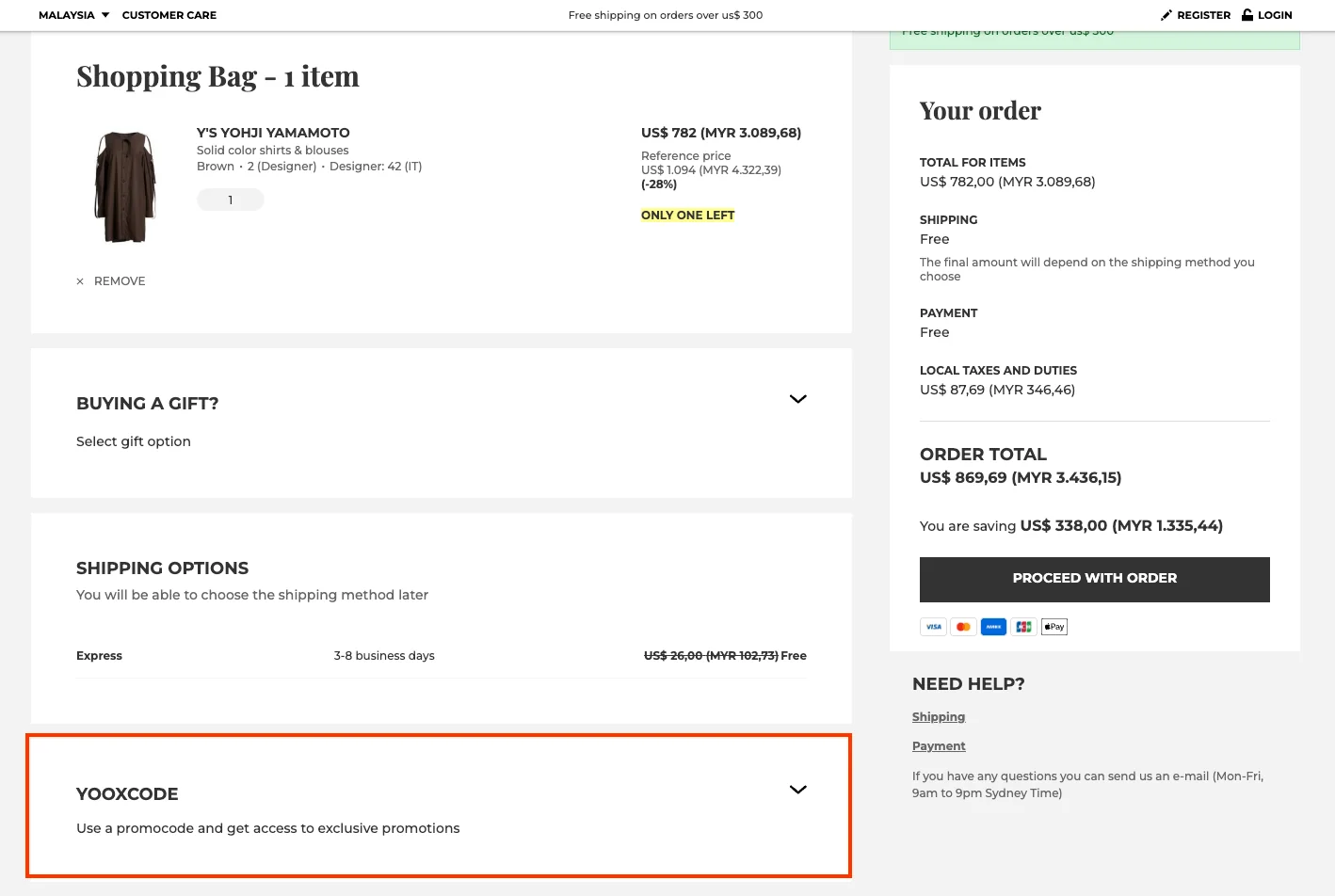Click the Visa payment icon
The height and width of the screenshot is (896, 1335).
point(933,627)
